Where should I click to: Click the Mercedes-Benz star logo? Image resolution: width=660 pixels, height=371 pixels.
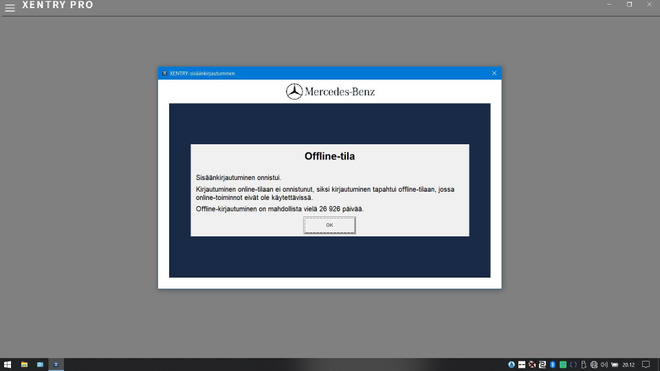[x=294, y=91]
